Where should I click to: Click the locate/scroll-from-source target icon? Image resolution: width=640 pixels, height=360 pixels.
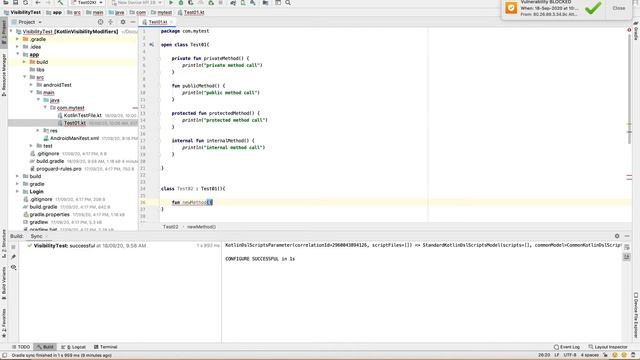(100, 22)
